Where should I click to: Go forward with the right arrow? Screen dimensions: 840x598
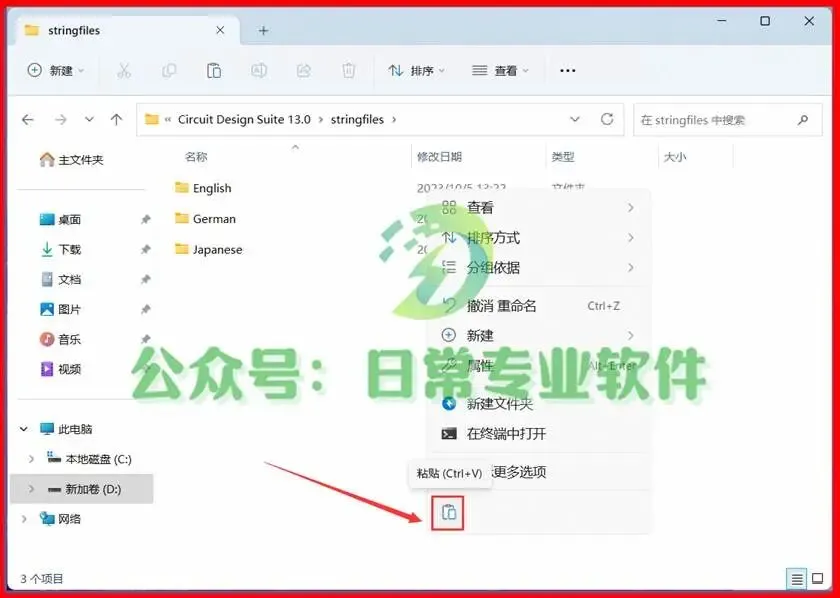point(61,119)
